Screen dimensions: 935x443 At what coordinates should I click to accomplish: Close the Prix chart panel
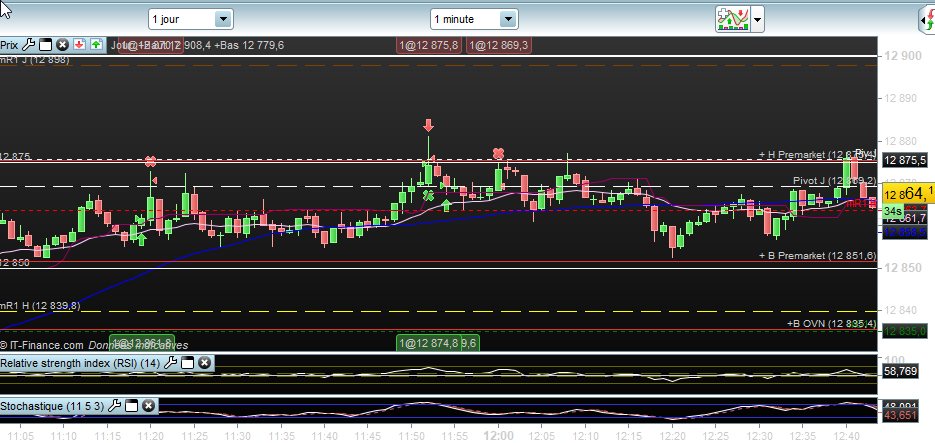coord(62,45)
